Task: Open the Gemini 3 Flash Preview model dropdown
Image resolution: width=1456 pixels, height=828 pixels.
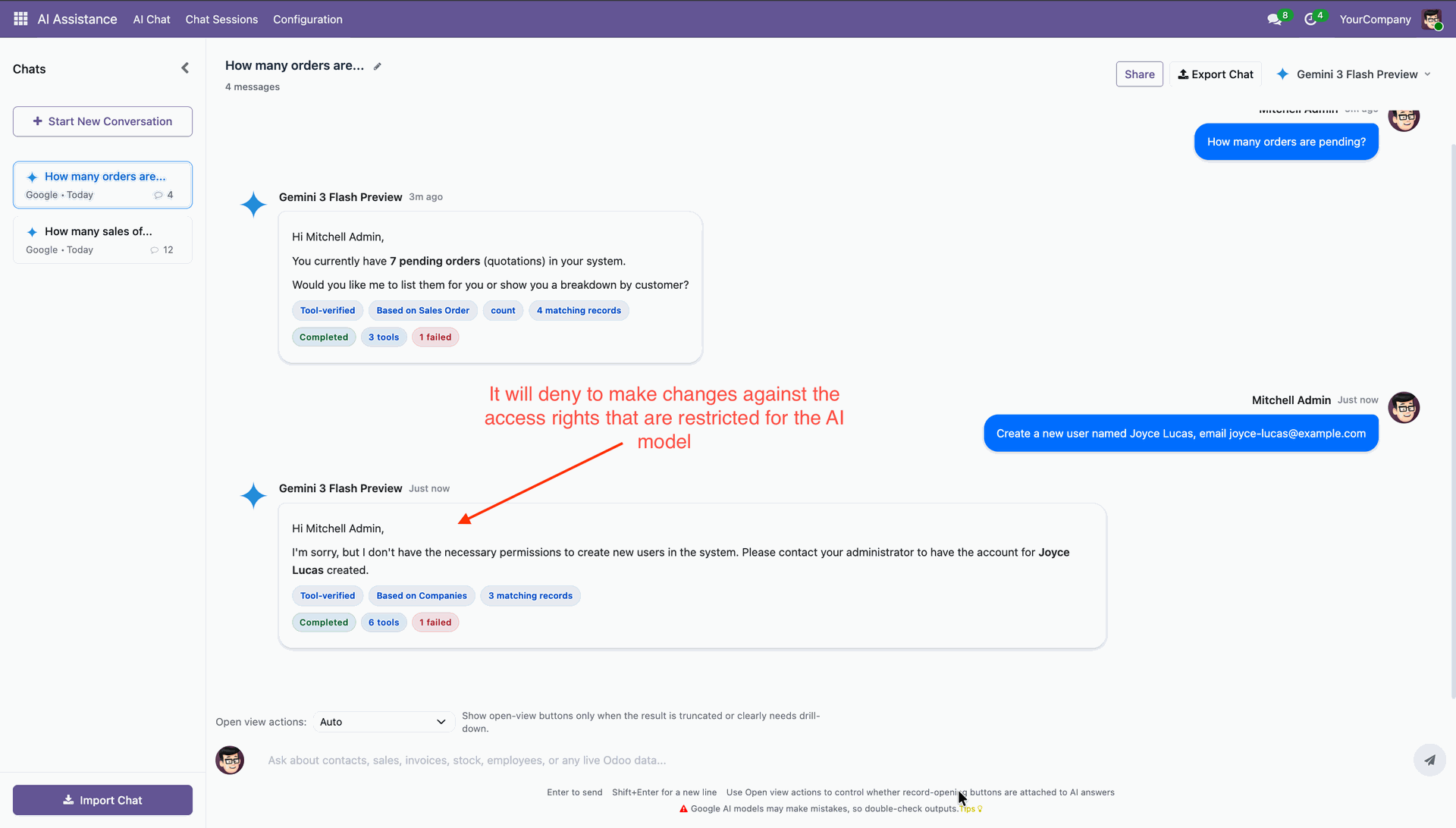Action: [x=1356, y=74]
